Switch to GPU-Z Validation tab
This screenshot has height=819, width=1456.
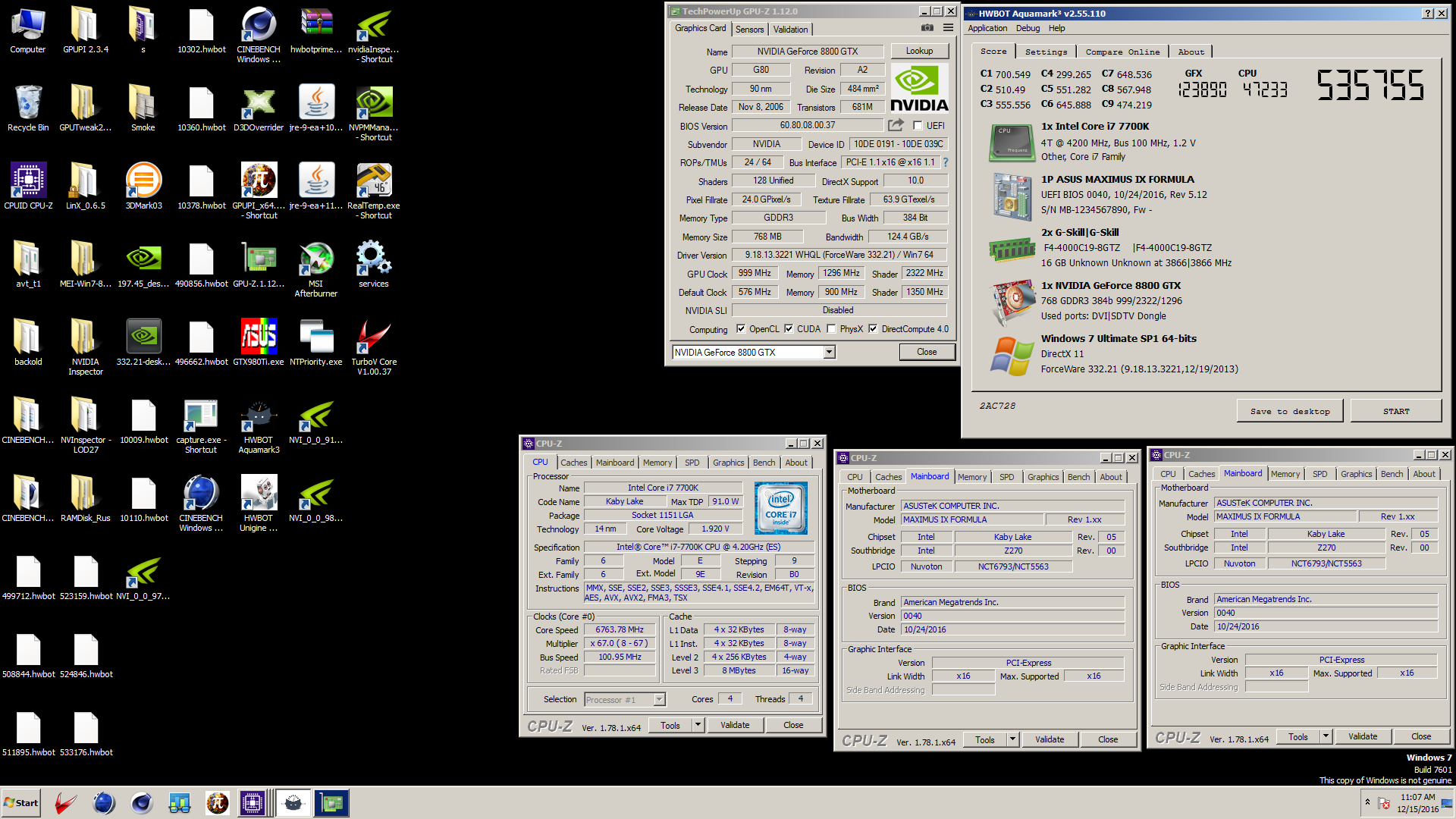790,30
